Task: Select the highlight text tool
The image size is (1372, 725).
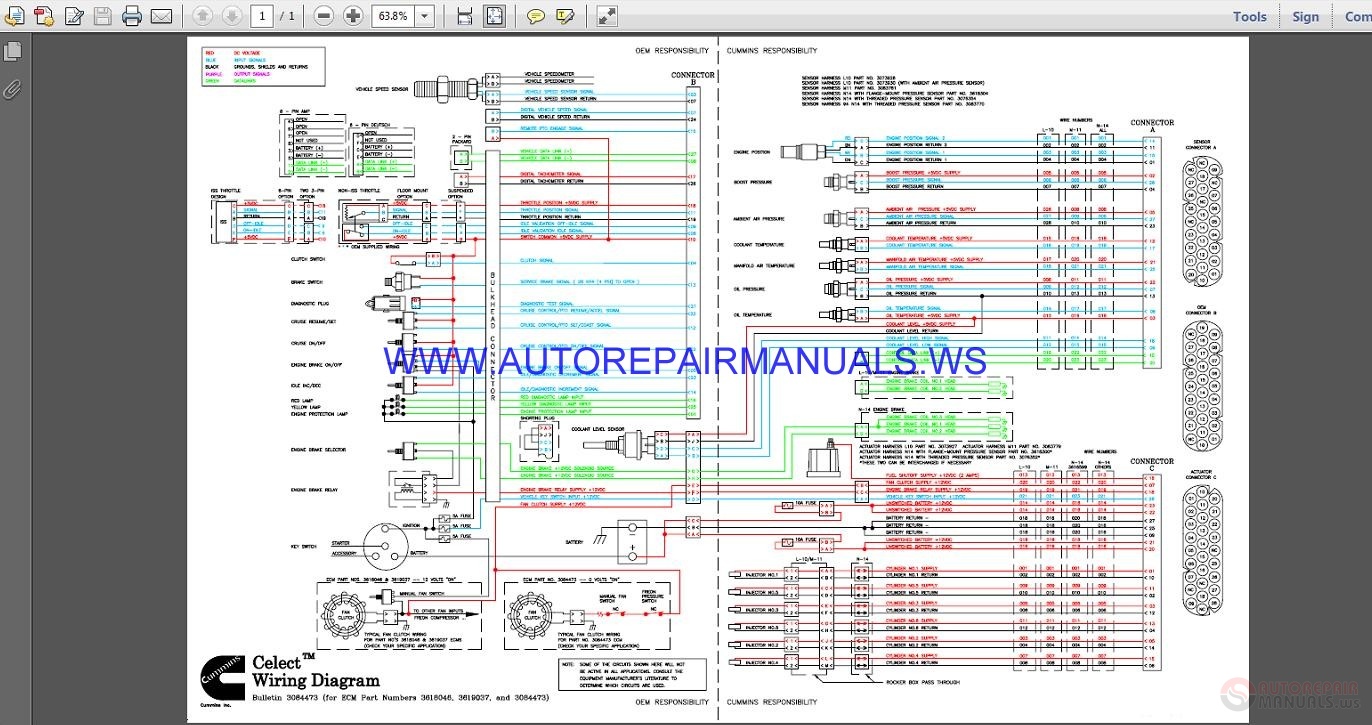Action: point(565,16)
